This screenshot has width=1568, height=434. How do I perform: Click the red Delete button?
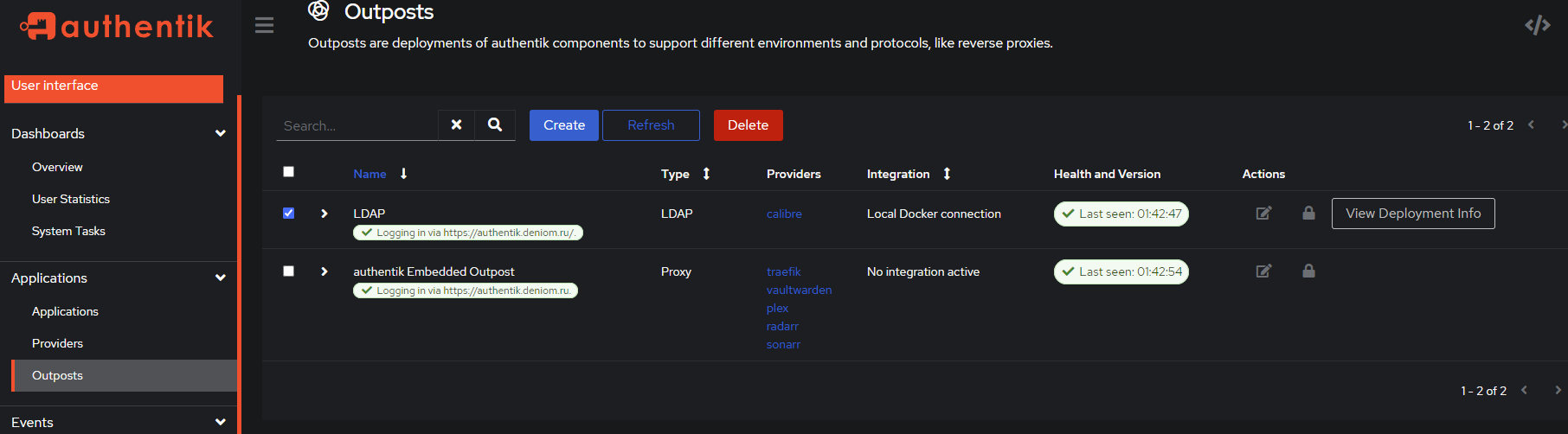click(749, 125)
